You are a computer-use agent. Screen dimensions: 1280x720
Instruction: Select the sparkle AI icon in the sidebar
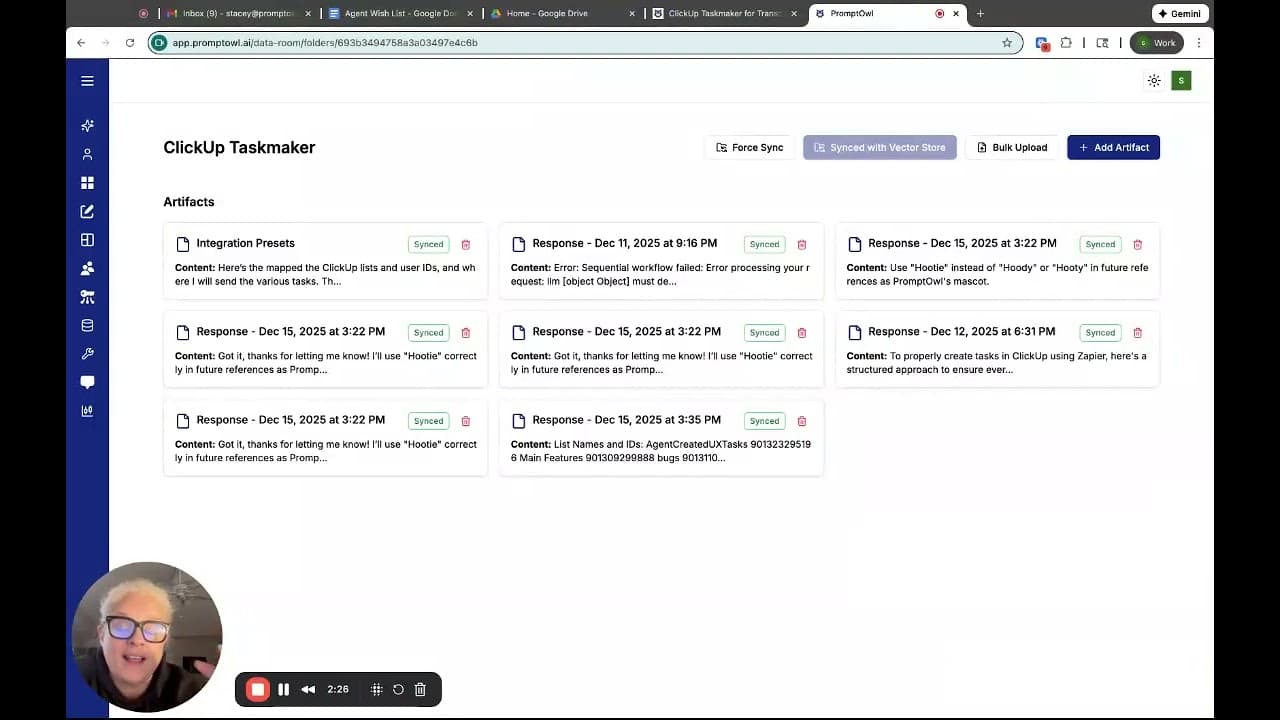pyautogui.click(x=87, y=125)
